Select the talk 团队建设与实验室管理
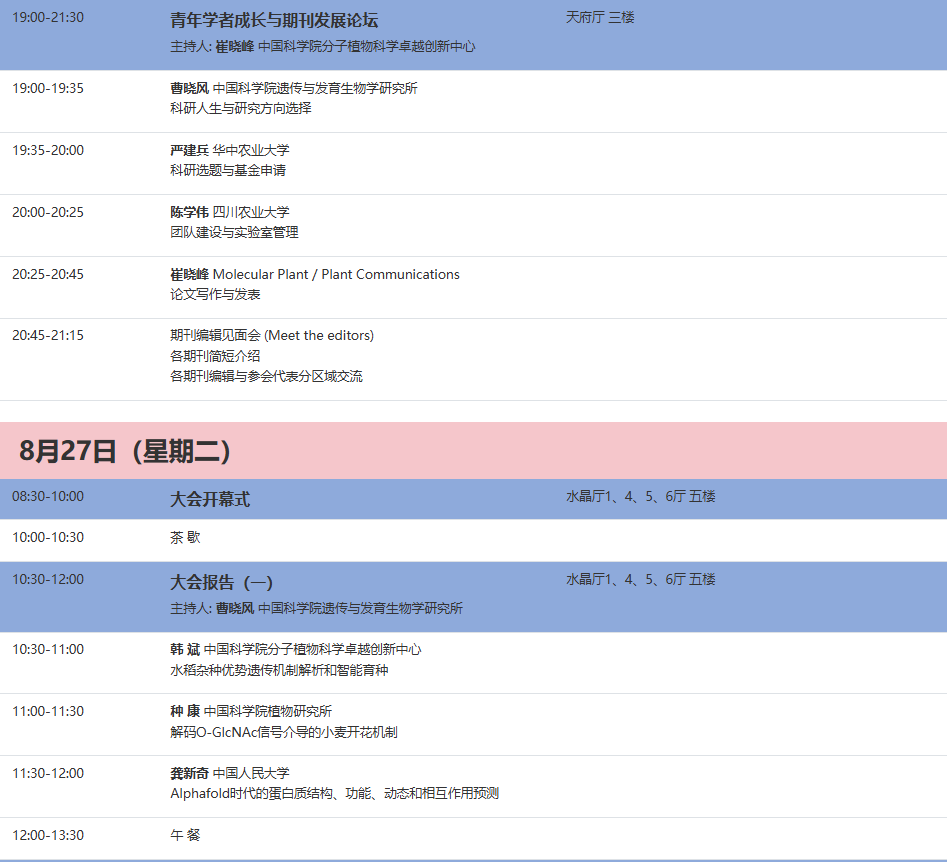 pos(234,232)
